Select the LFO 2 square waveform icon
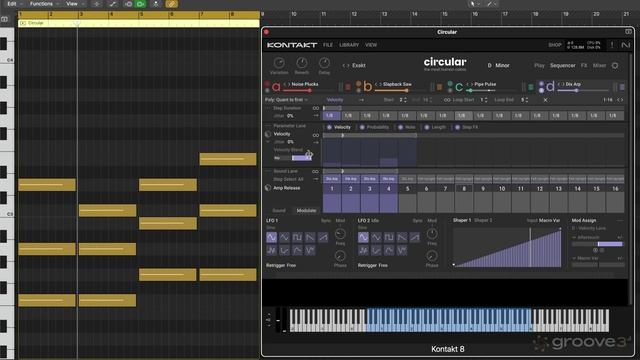The height and width of the screenshot is (360, 640). click(389, 237)
